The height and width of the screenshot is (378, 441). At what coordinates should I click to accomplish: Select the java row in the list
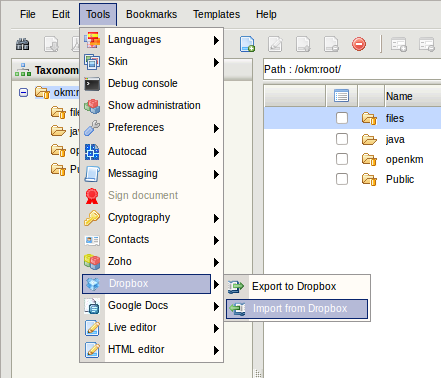point(352,139)
